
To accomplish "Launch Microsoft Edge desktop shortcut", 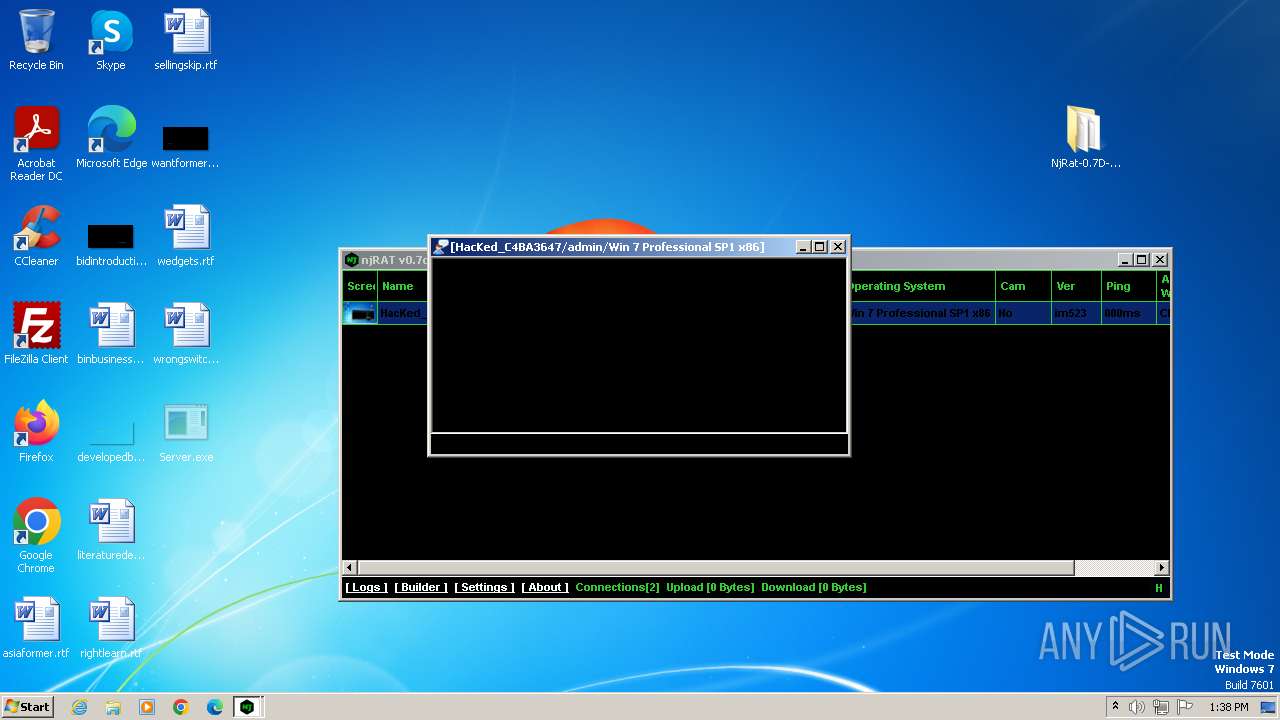I will [x=111, y=138].
